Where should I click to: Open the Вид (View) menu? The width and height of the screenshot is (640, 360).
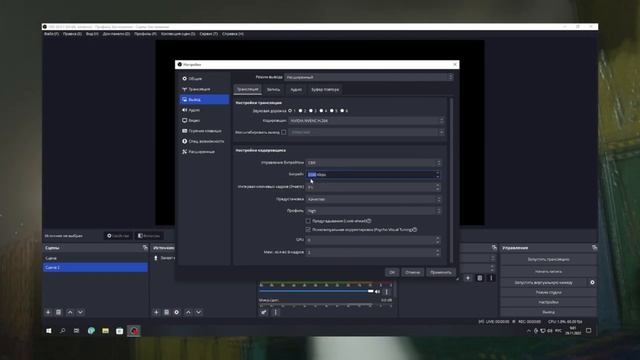tap(92, 34)
